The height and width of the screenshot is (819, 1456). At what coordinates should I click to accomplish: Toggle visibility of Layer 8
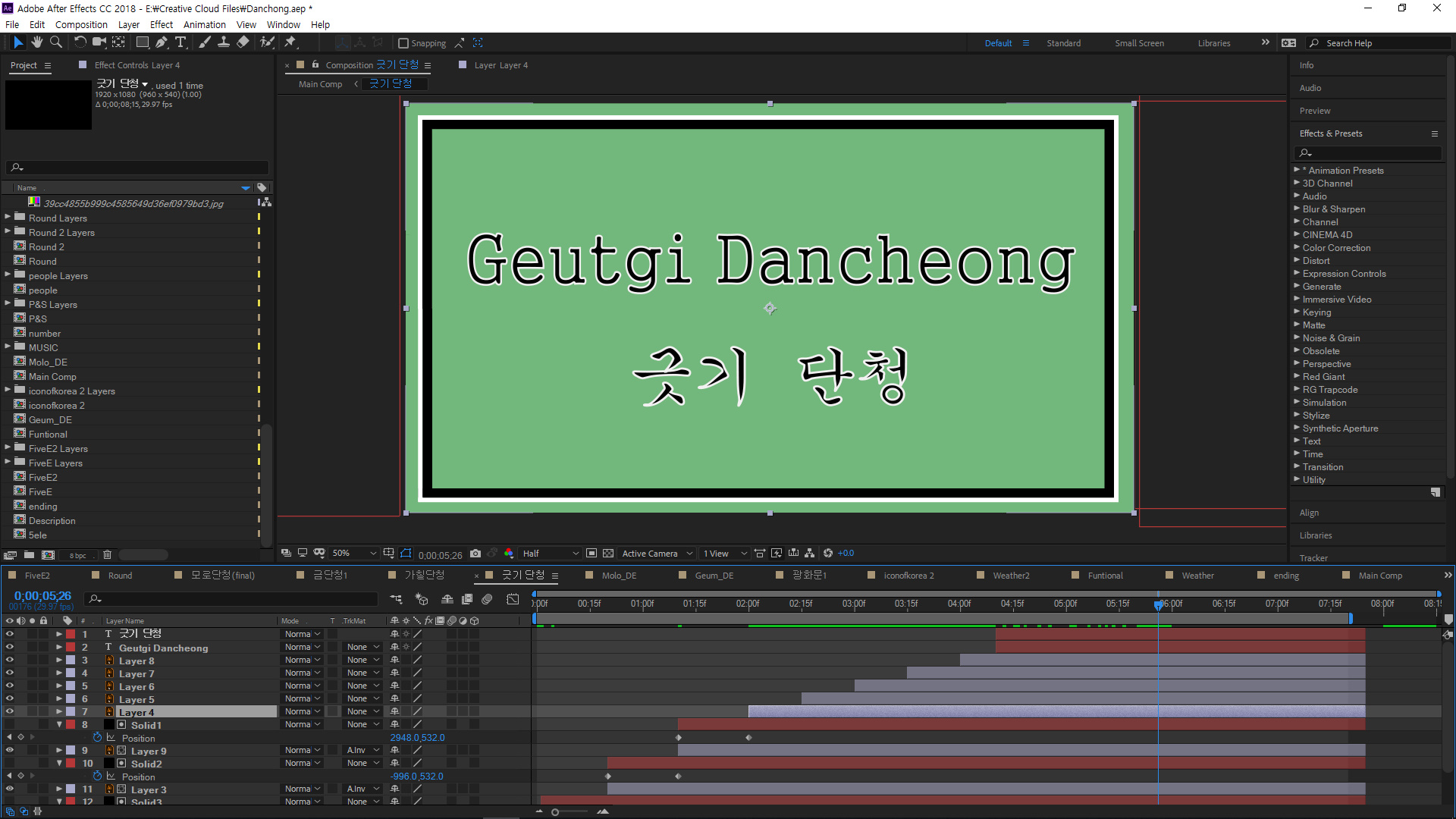pyautogui.click(x=9, y=660)
